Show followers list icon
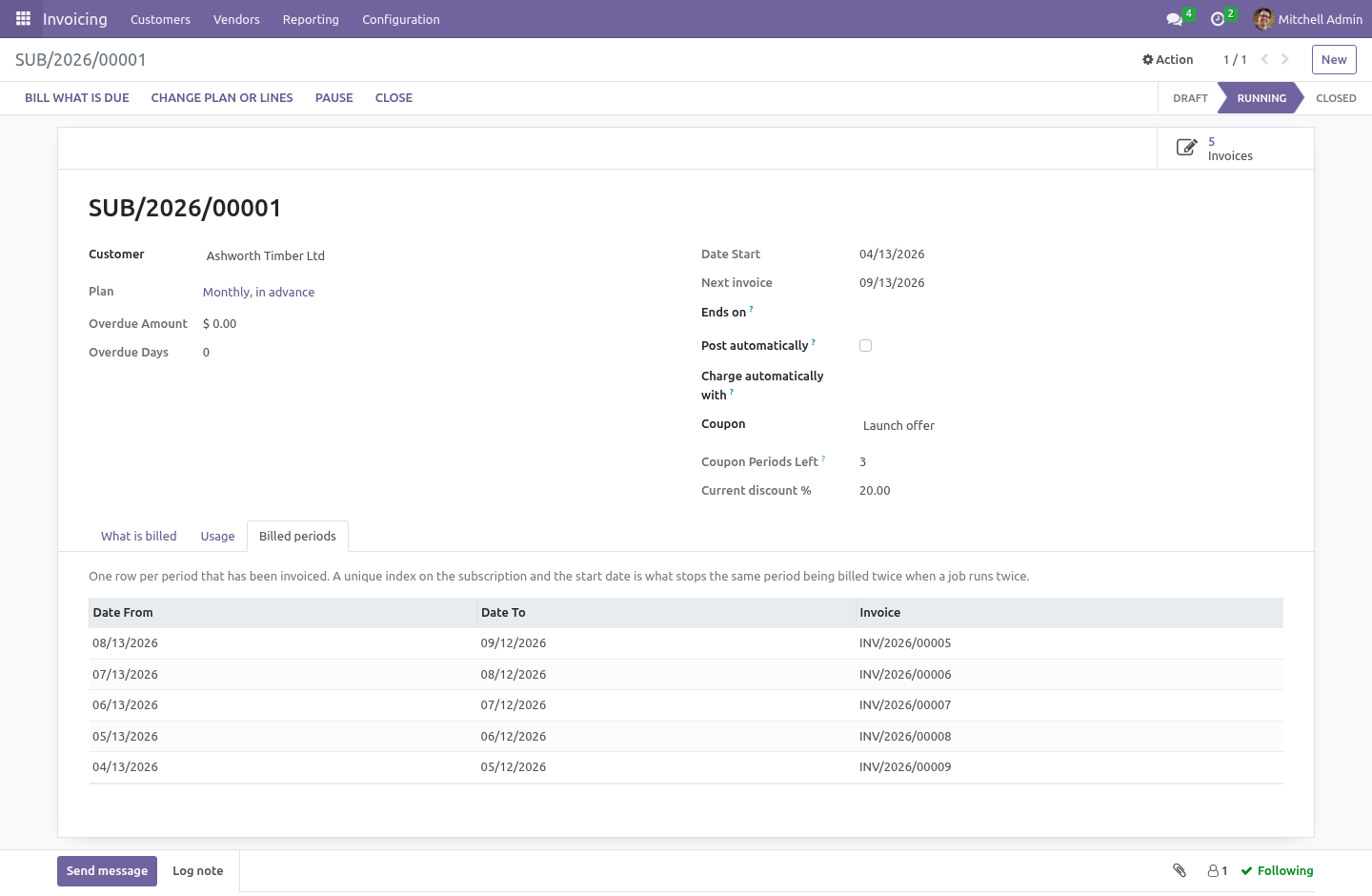 pos(1218,870)
